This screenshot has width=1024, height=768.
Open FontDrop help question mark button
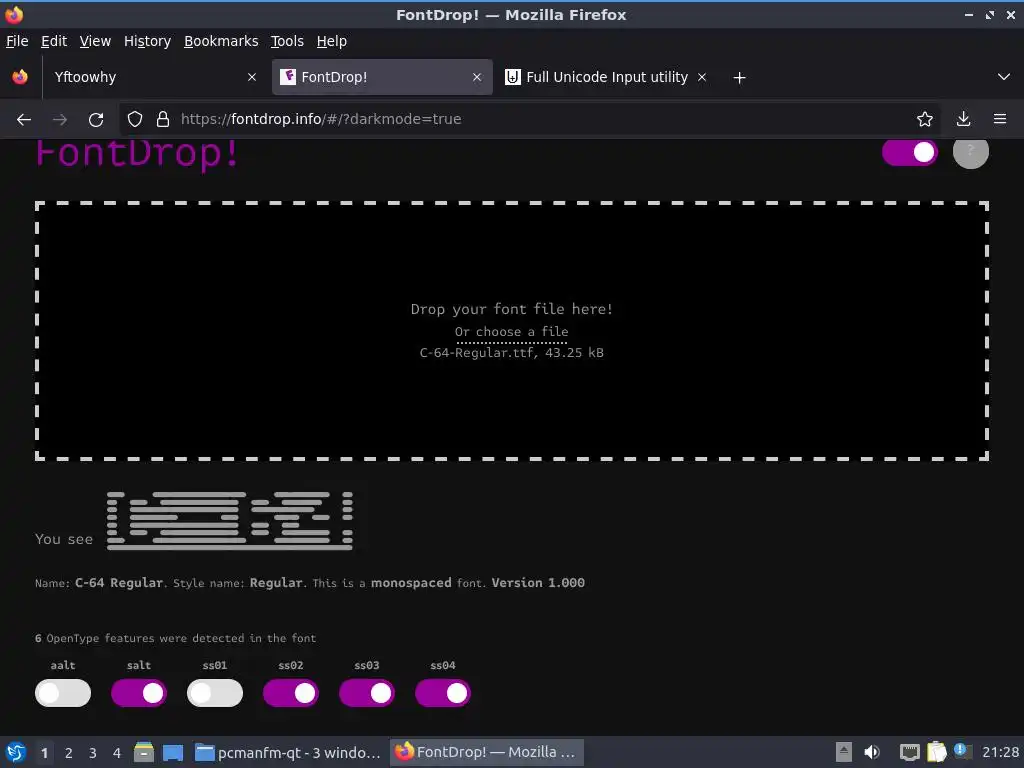(x=970, y=152)
